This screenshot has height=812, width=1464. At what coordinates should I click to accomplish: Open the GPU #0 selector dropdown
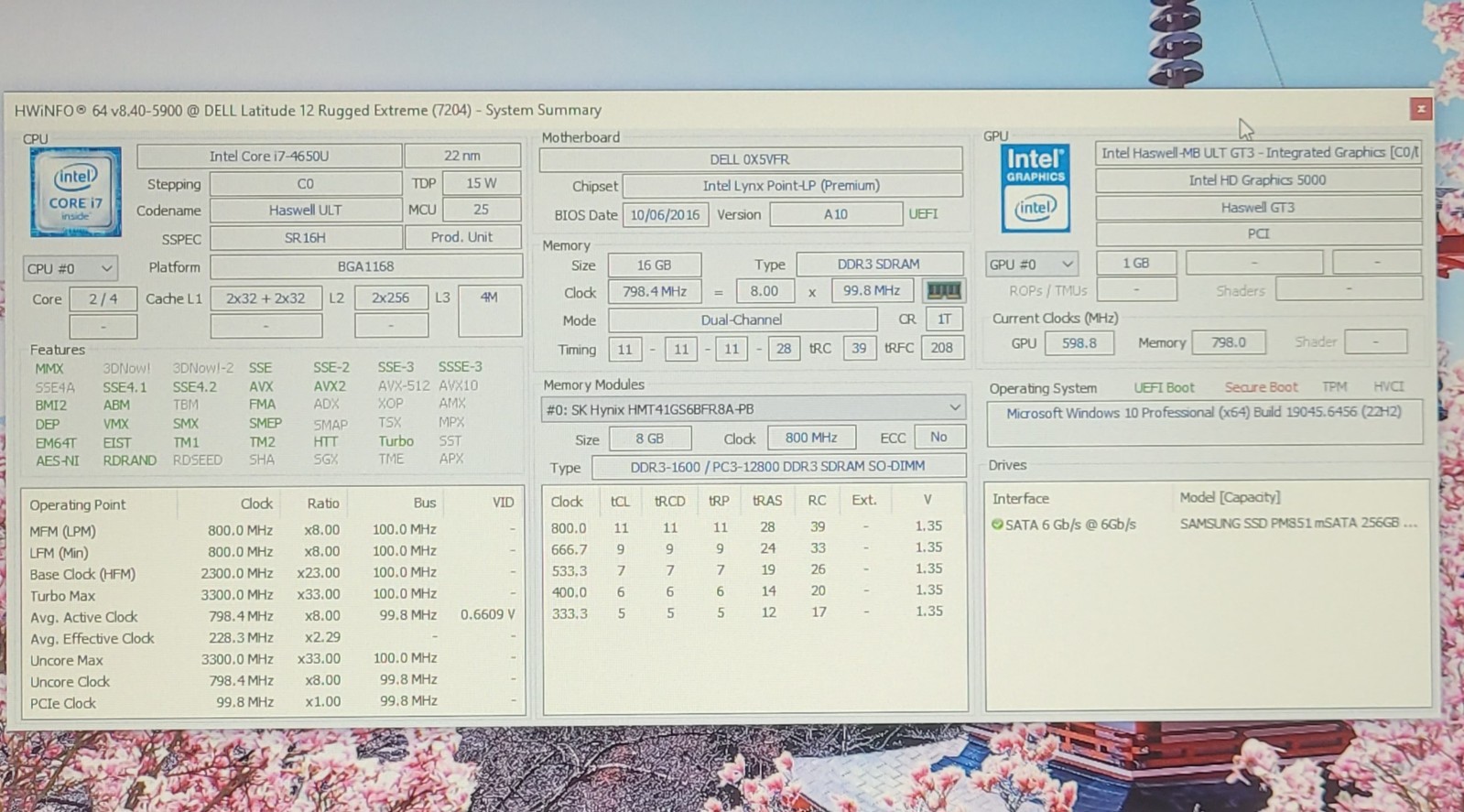(1031, 264)
